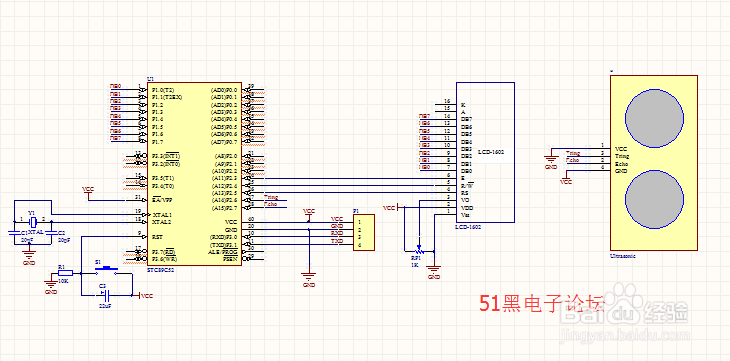
Task: Select capacitor C3 symbol
Action: [x=107, y=295]
